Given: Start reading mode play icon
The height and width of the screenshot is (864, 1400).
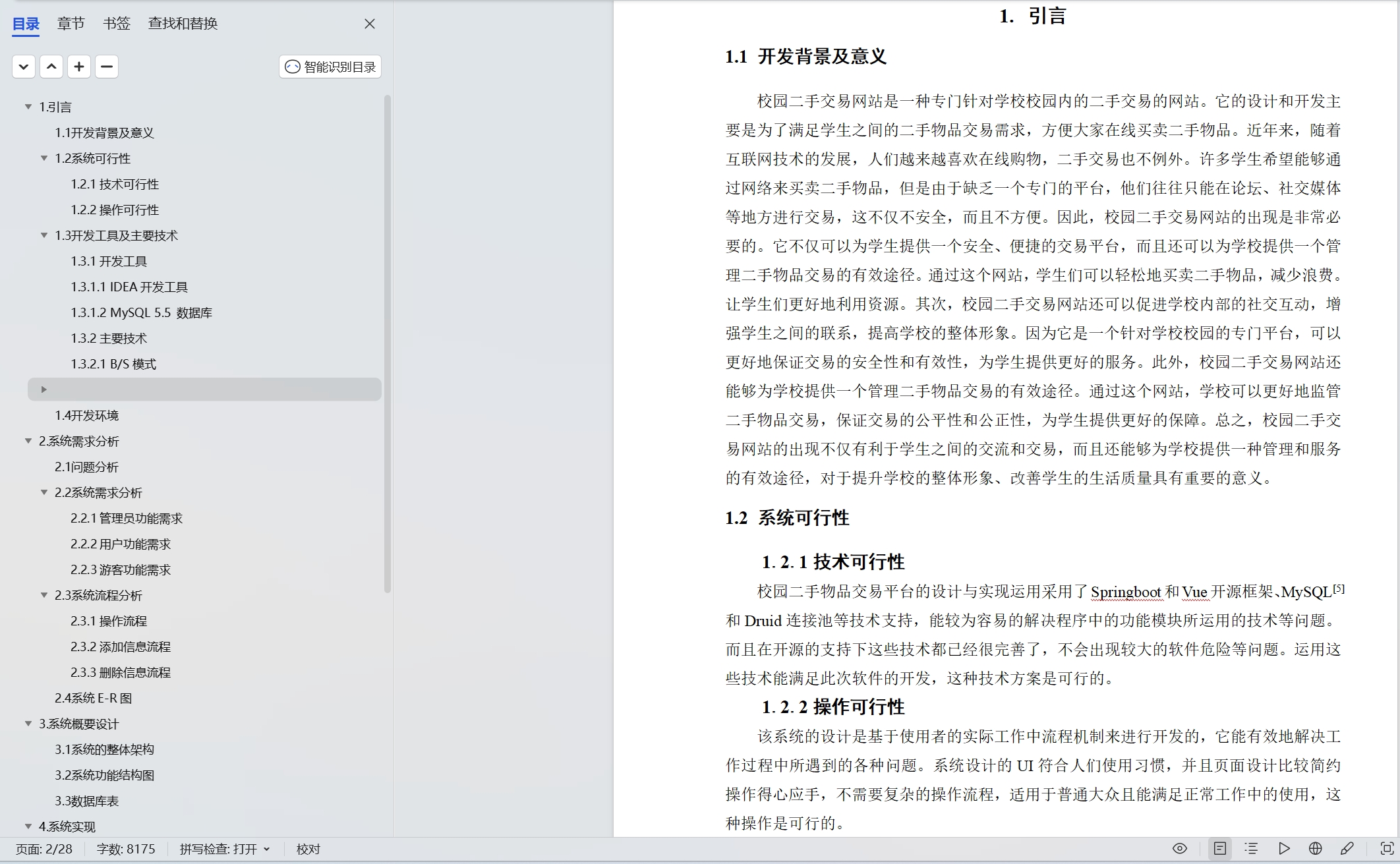Looking at the screenshot, I should (1284, 849).
